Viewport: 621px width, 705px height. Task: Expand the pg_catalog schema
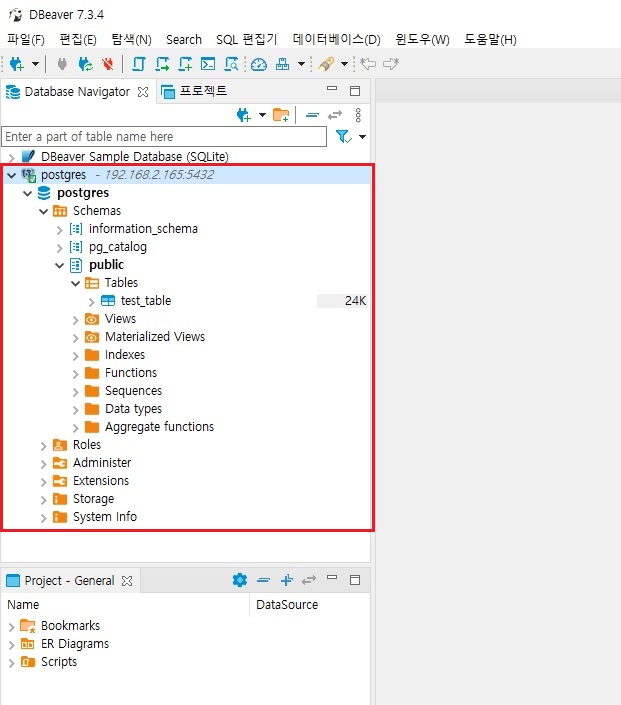coord(59,248)
